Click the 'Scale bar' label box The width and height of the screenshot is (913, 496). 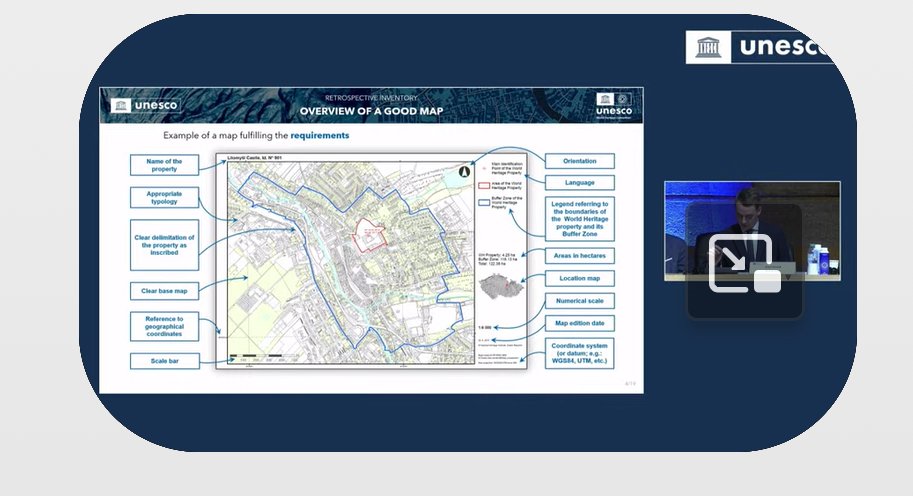point(164,360)
